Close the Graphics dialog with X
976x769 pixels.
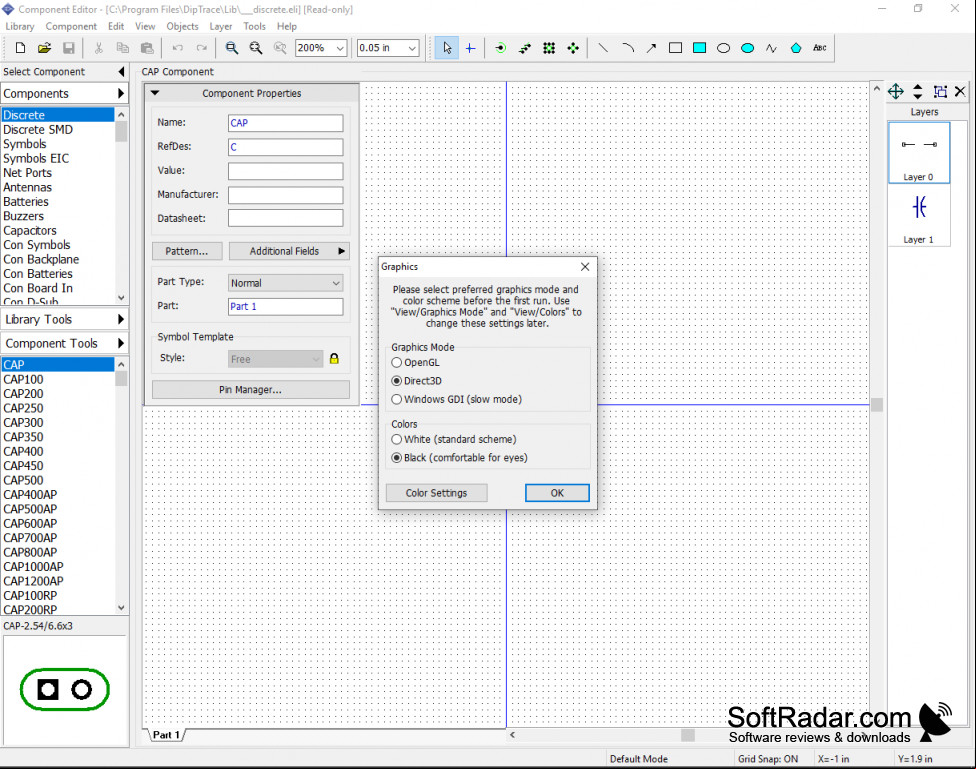coord(585,267)
